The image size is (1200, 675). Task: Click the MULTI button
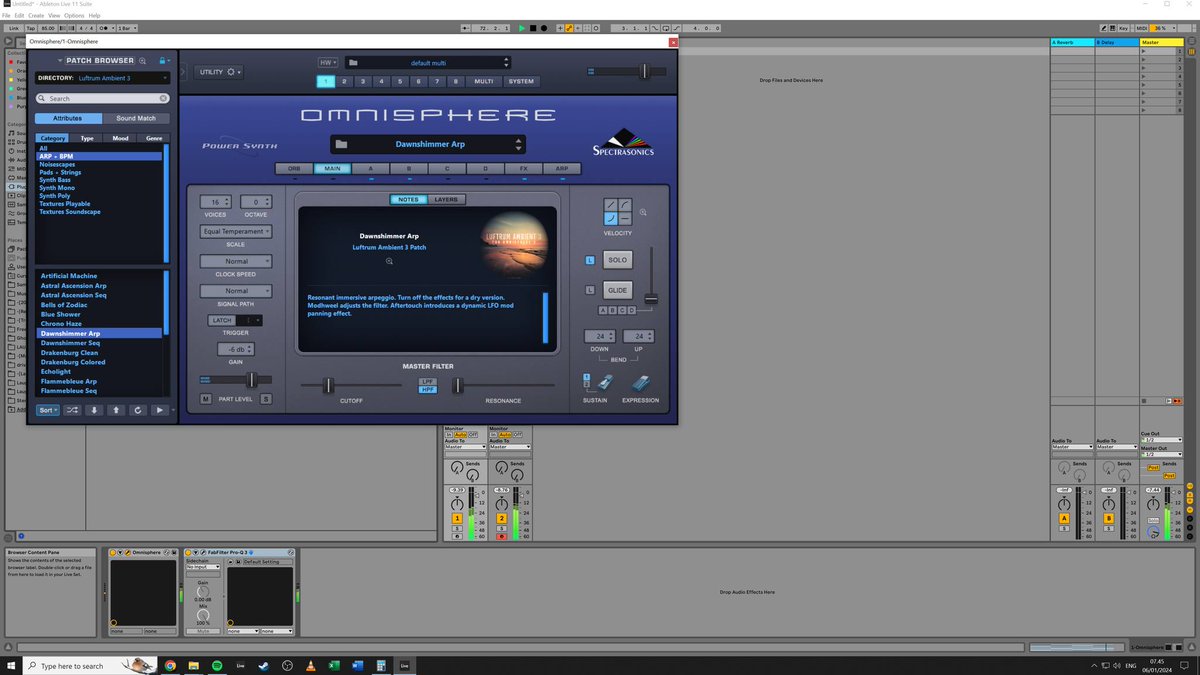(x=483, y=81)
